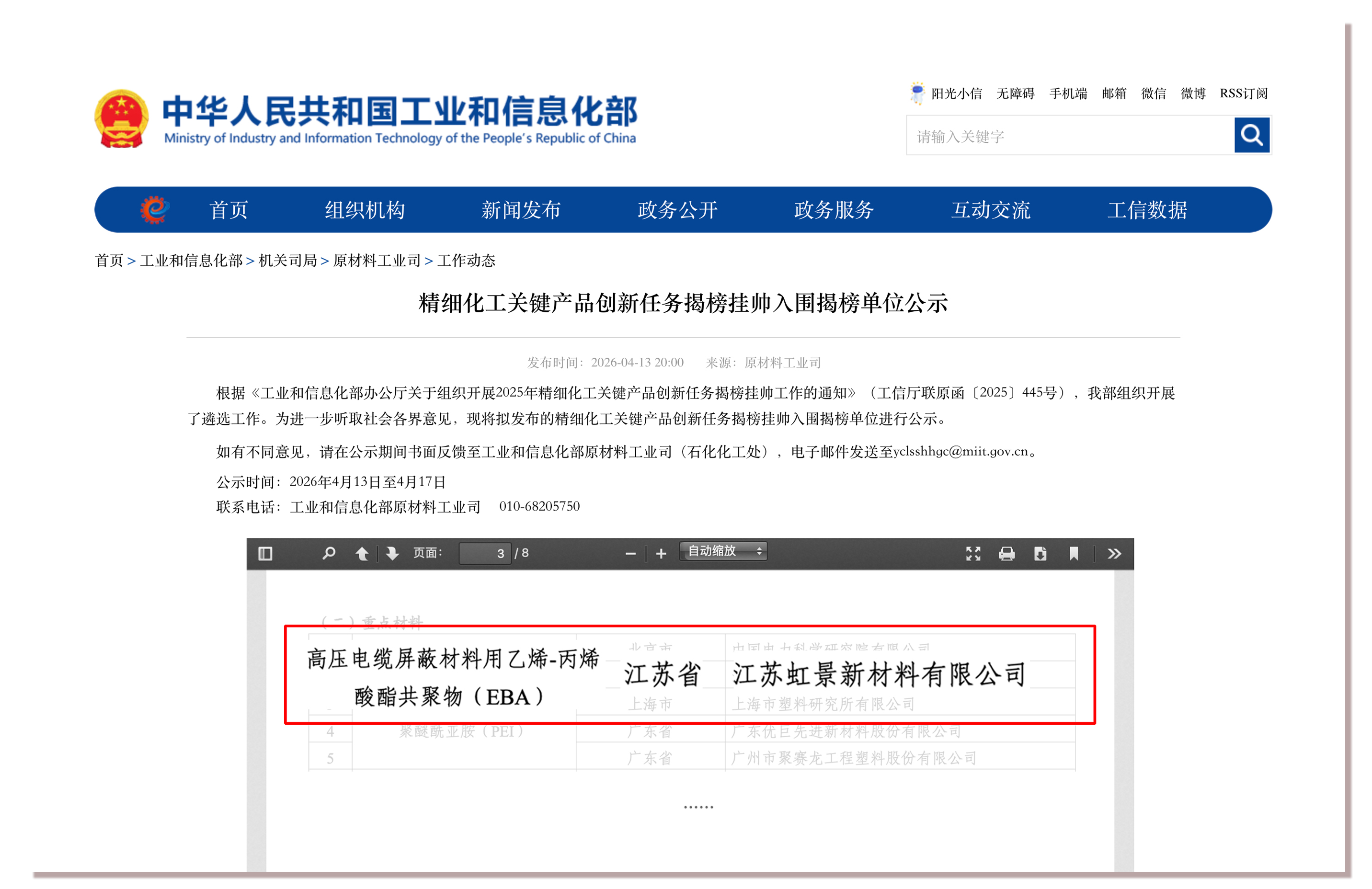The height and width of the screenshot is (889, 1372).
Task: Open the PDF search tool
Action: click(x=329, y=553)
